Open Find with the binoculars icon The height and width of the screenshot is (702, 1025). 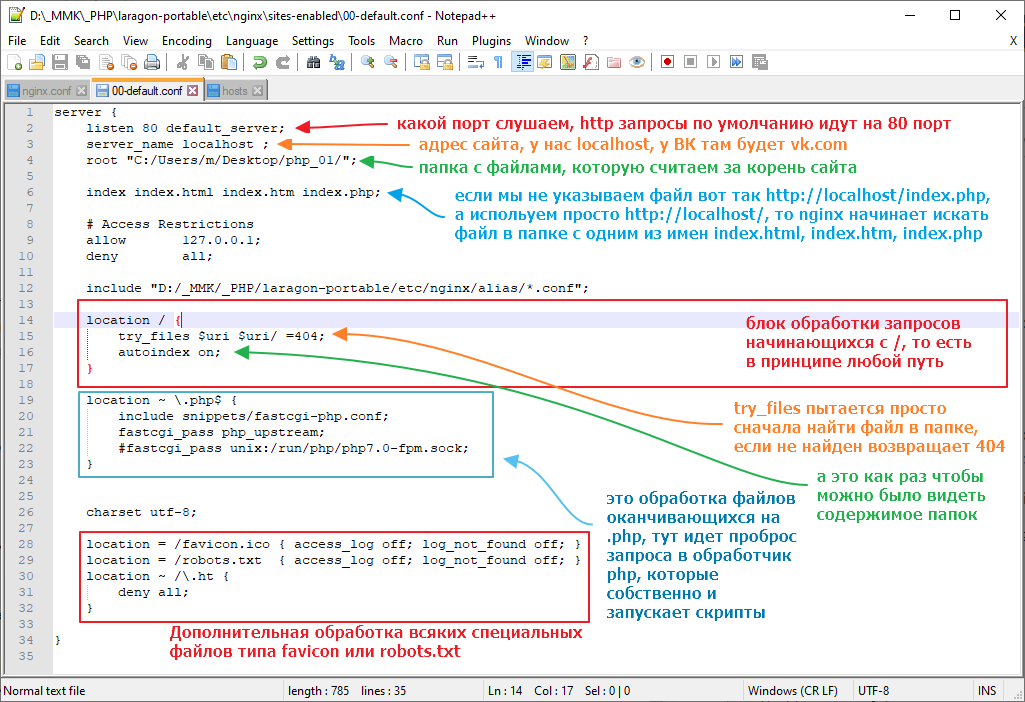coord(314,62)
